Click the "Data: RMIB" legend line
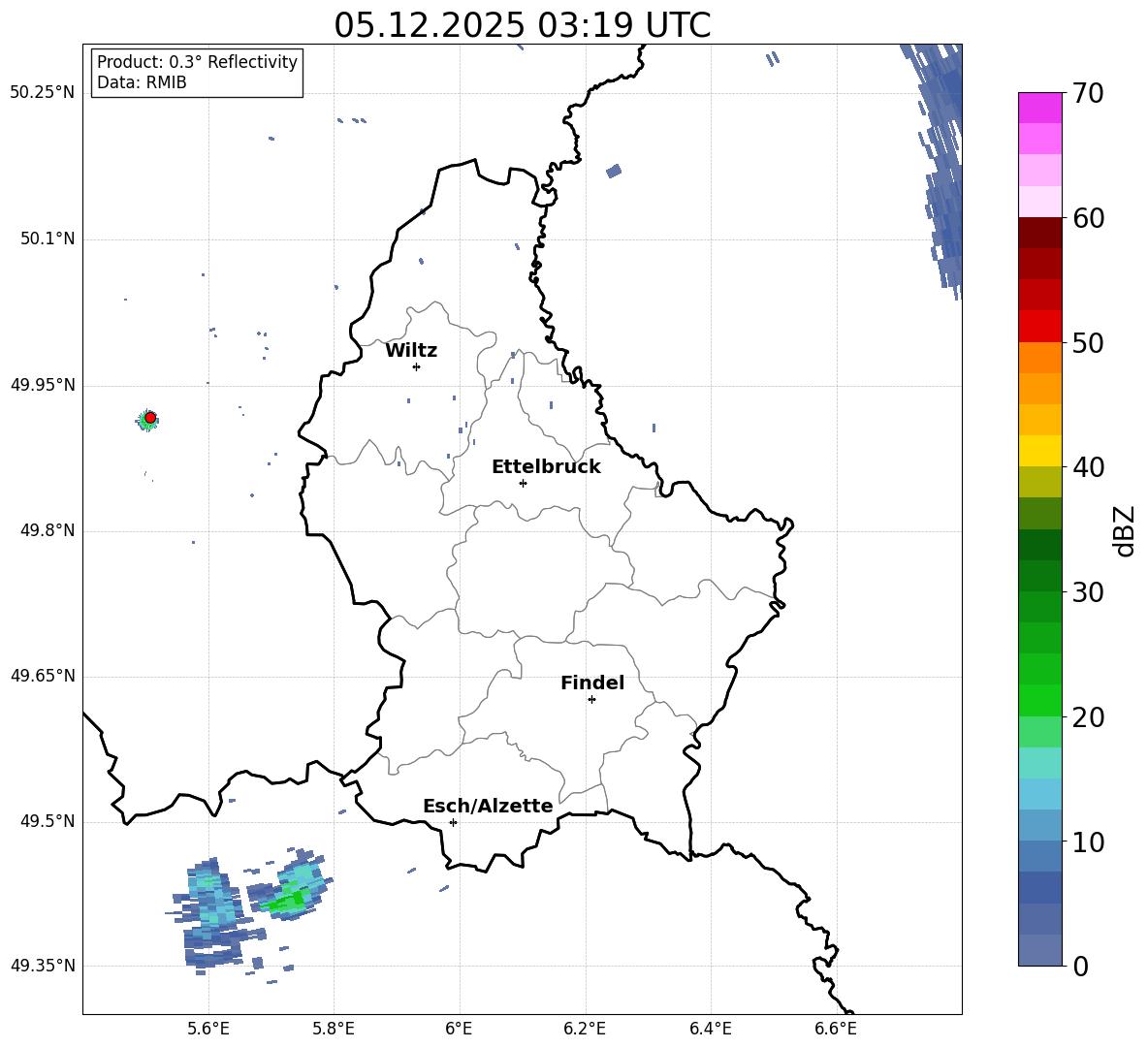Image resolution: width=1148 pixels, height=1048 pixels. (142, 82)
